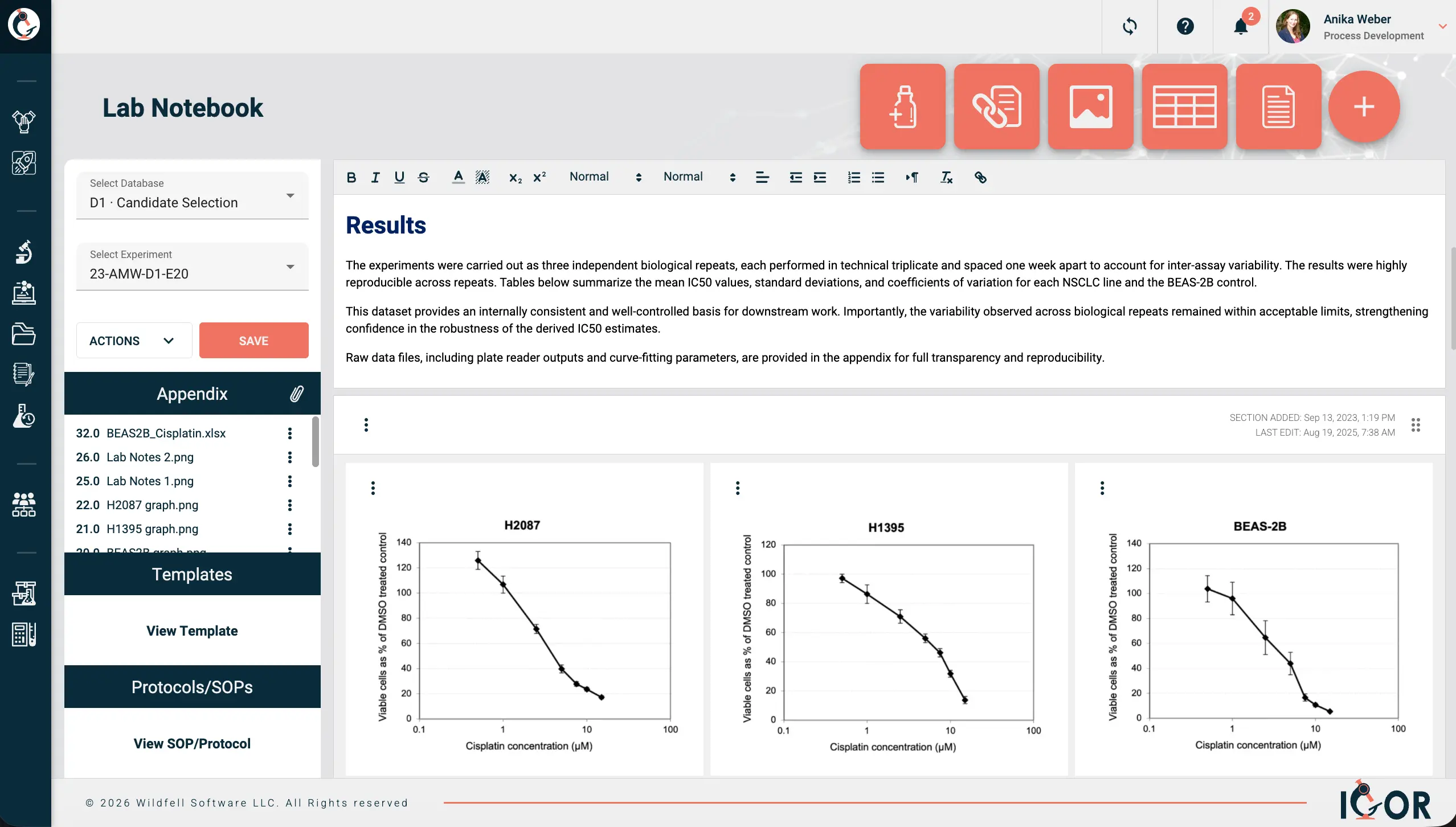Click the SAVE button
This screenshot has height=827, width=1456.
point(253,340)
